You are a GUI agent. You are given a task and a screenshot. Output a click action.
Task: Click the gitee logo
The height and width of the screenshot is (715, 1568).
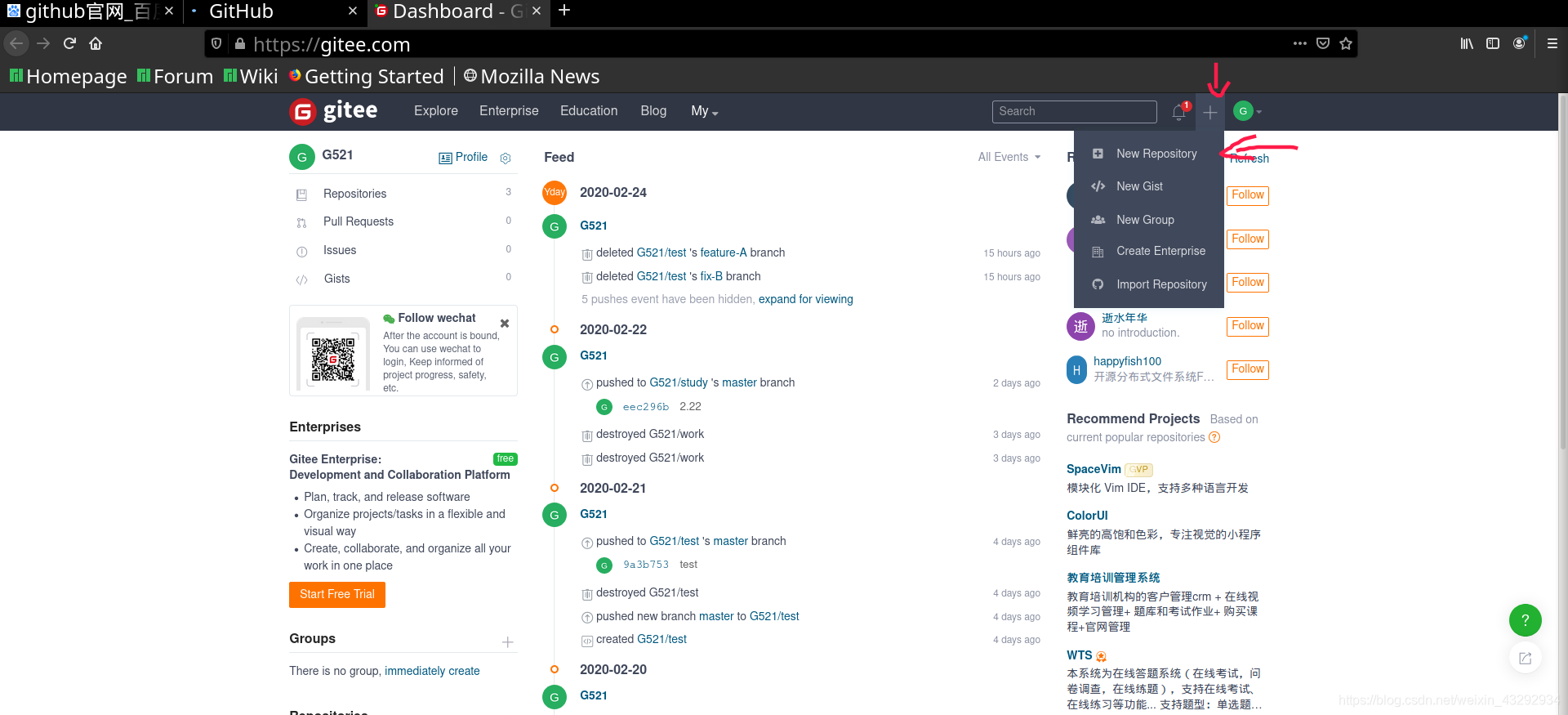coord(333,111)
